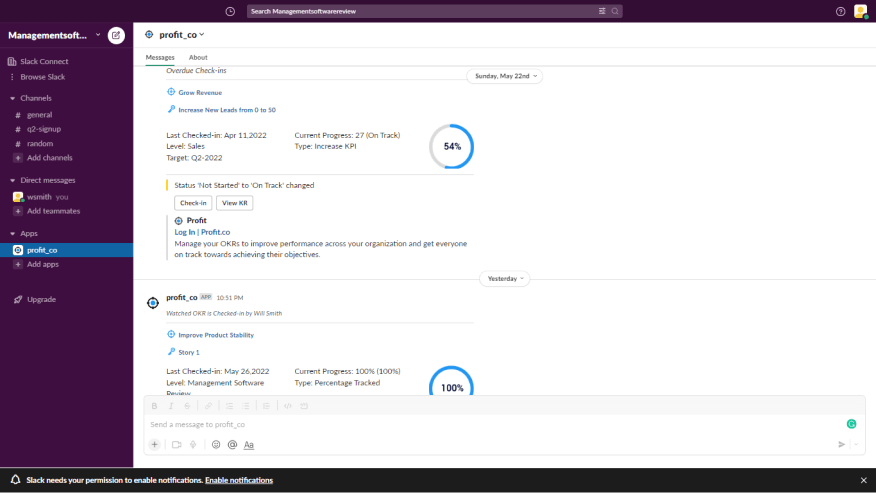This screenshot has height=493, width=876.
Task: Apply italic formatting in composer
Action: click(x=171, y=406)
